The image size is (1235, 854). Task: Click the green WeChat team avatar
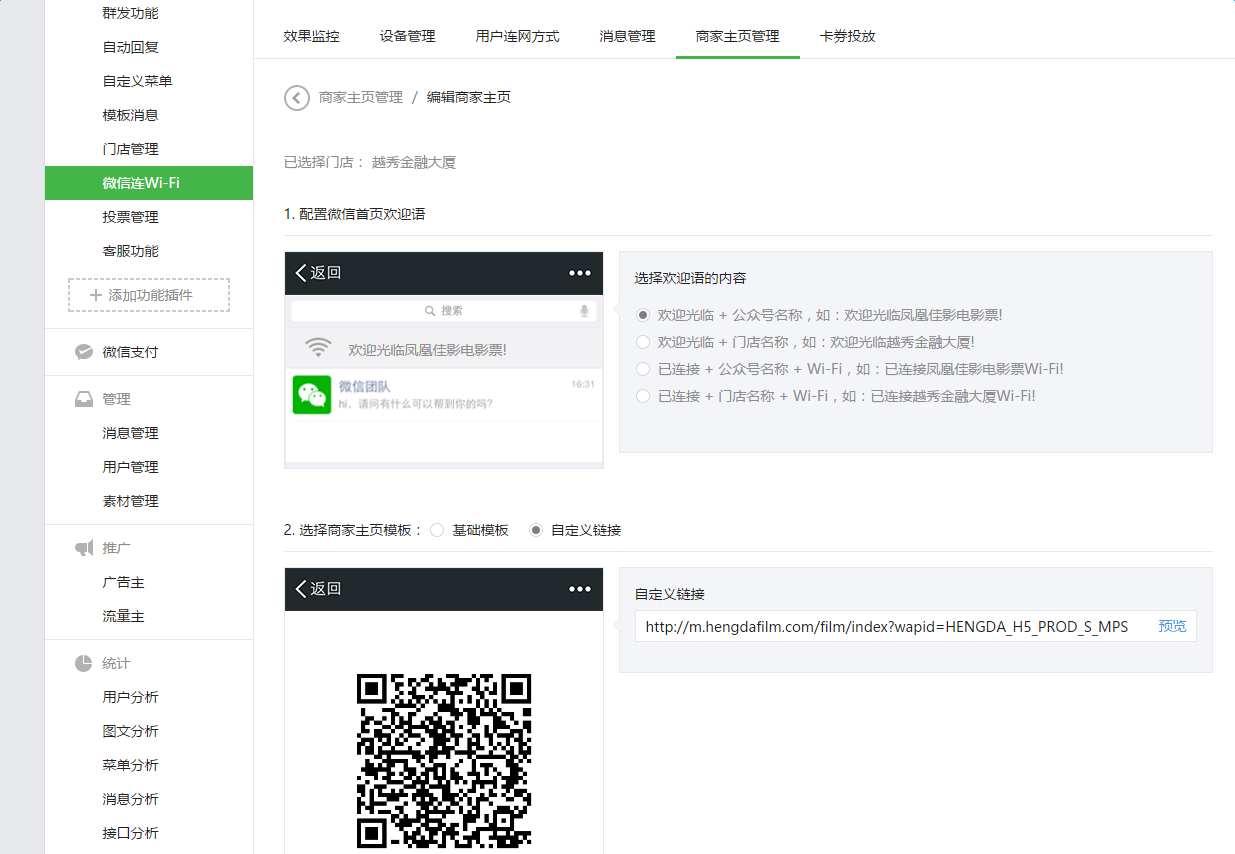[312, 394]
